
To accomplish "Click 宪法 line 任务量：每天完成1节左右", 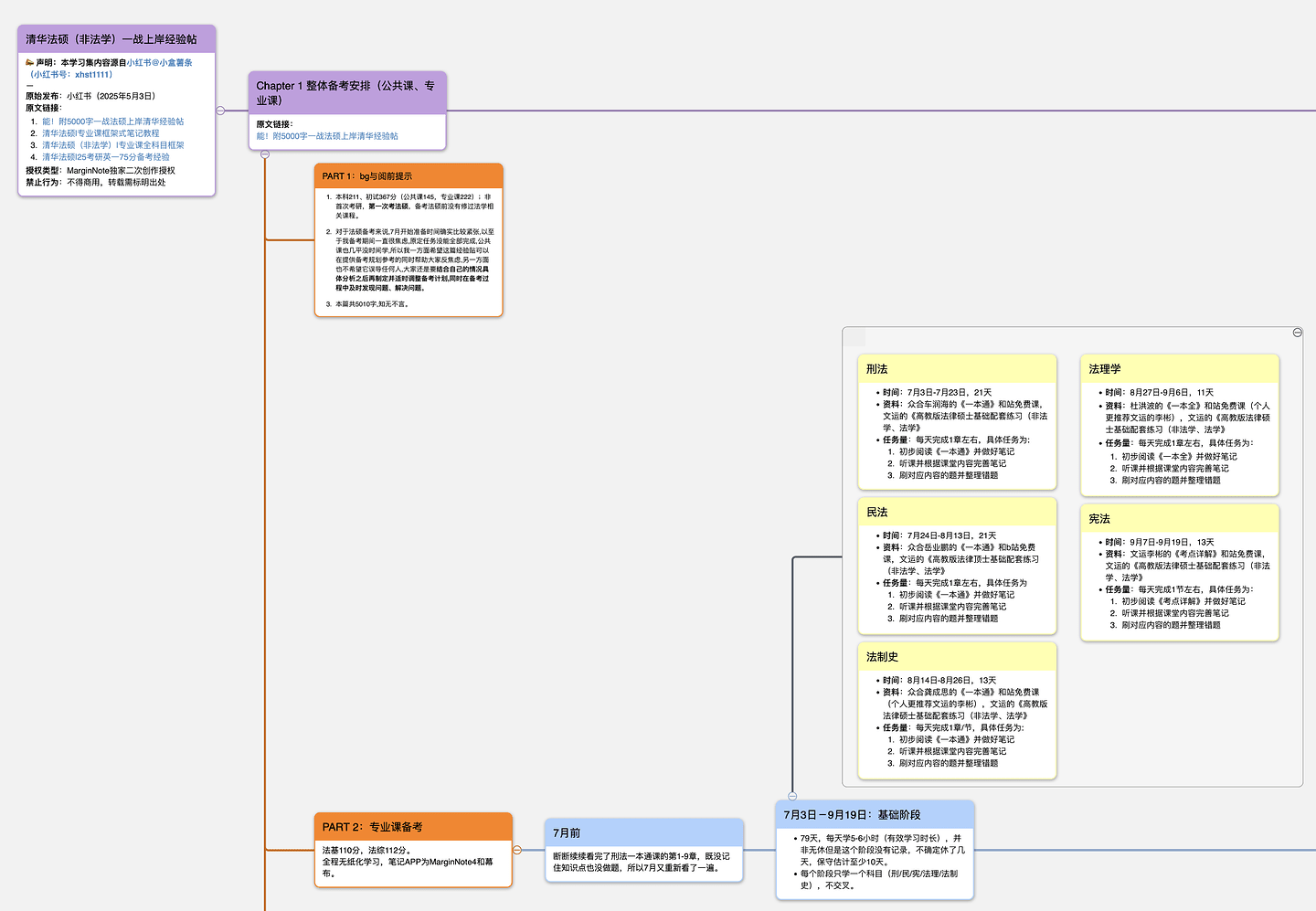I will coord(1180,590).
